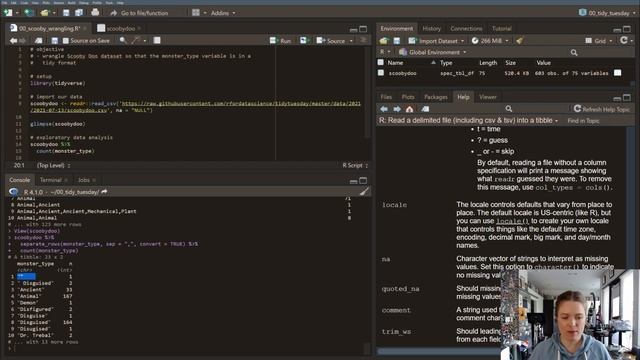Open the Plots tab

408,97
